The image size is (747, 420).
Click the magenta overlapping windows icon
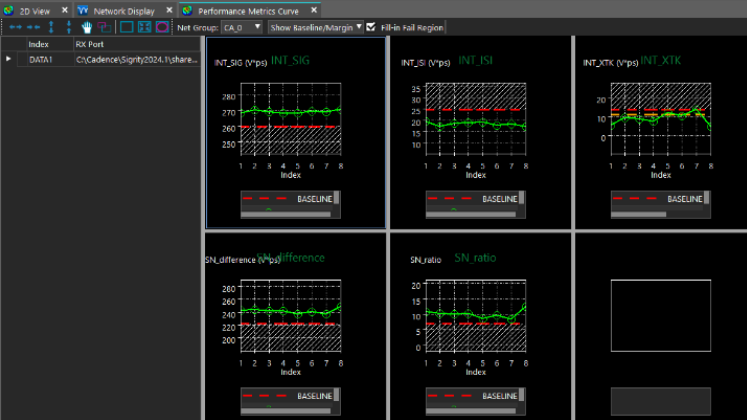pyautogui.click(x=103, y=27)
